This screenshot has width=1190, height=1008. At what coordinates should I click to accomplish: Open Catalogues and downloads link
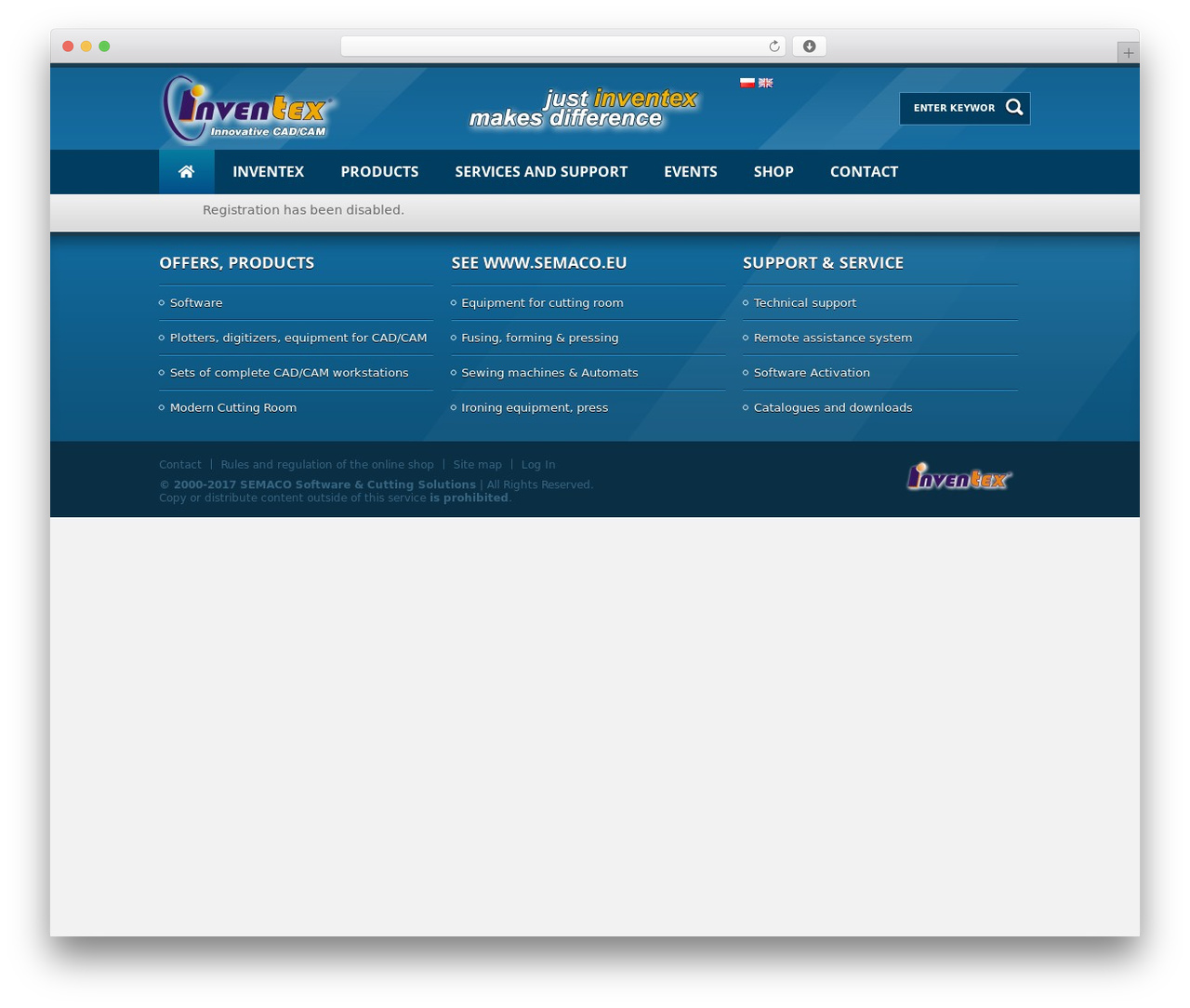point(833,407)
